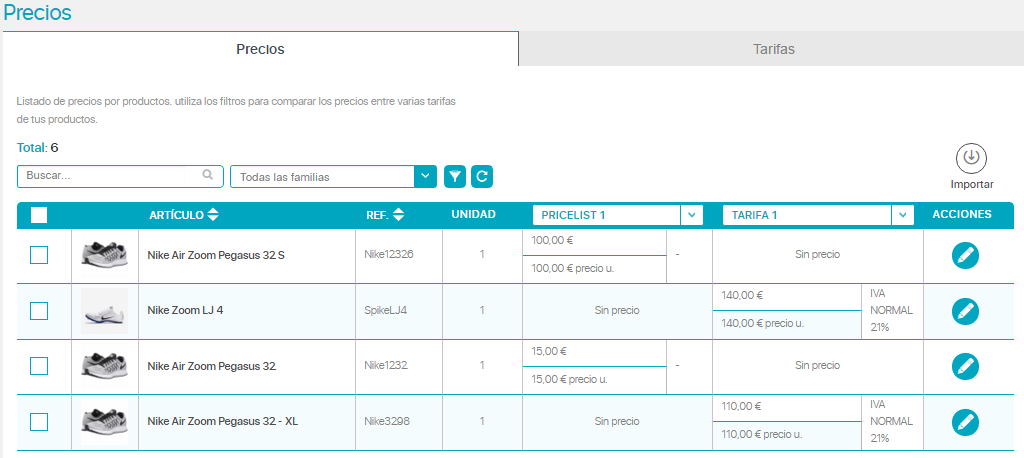Select reference SpikeLJ4

coord(385,310)
